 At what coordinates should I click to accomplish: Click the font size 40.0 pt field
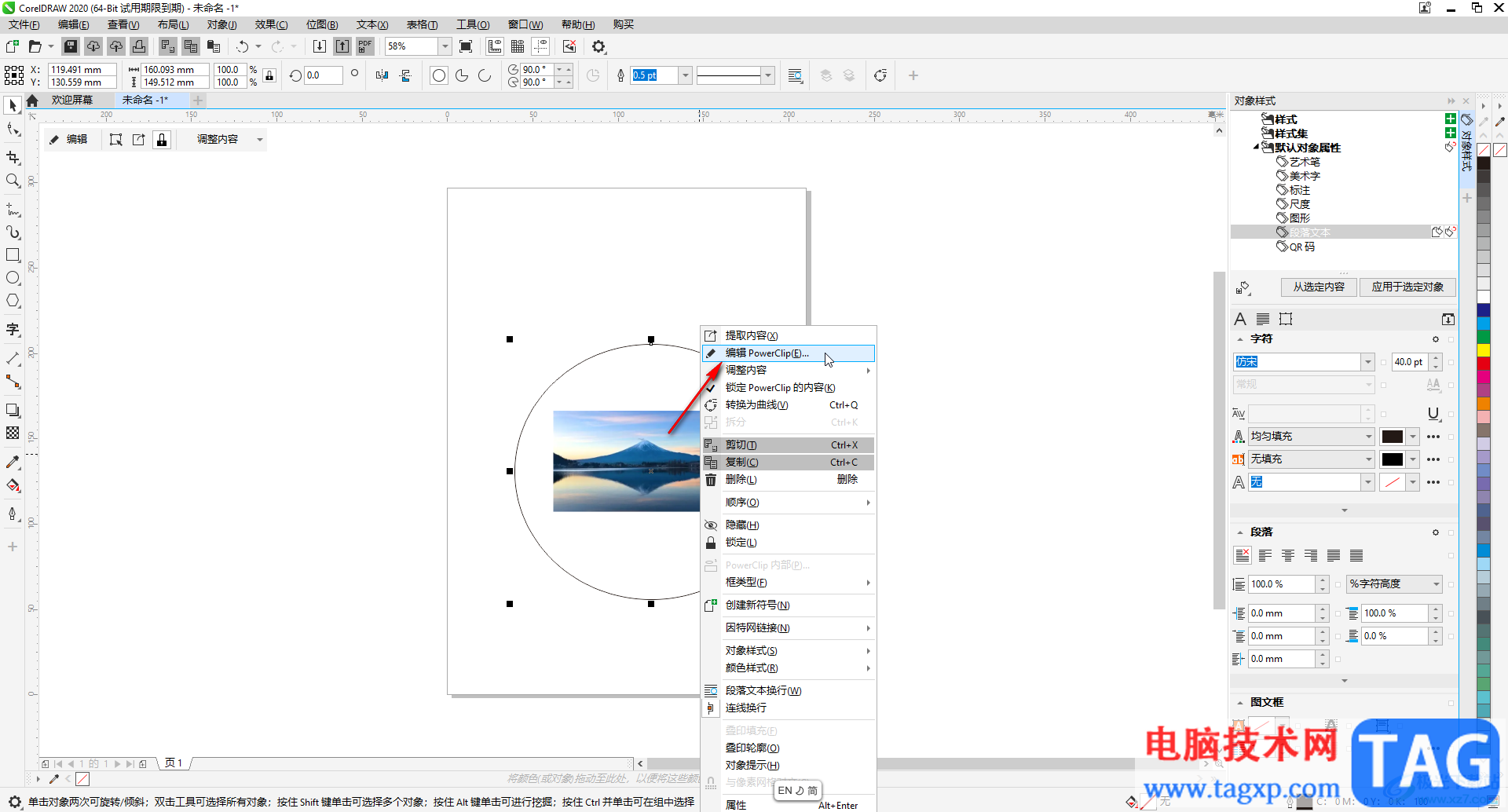pos(1409,362)
